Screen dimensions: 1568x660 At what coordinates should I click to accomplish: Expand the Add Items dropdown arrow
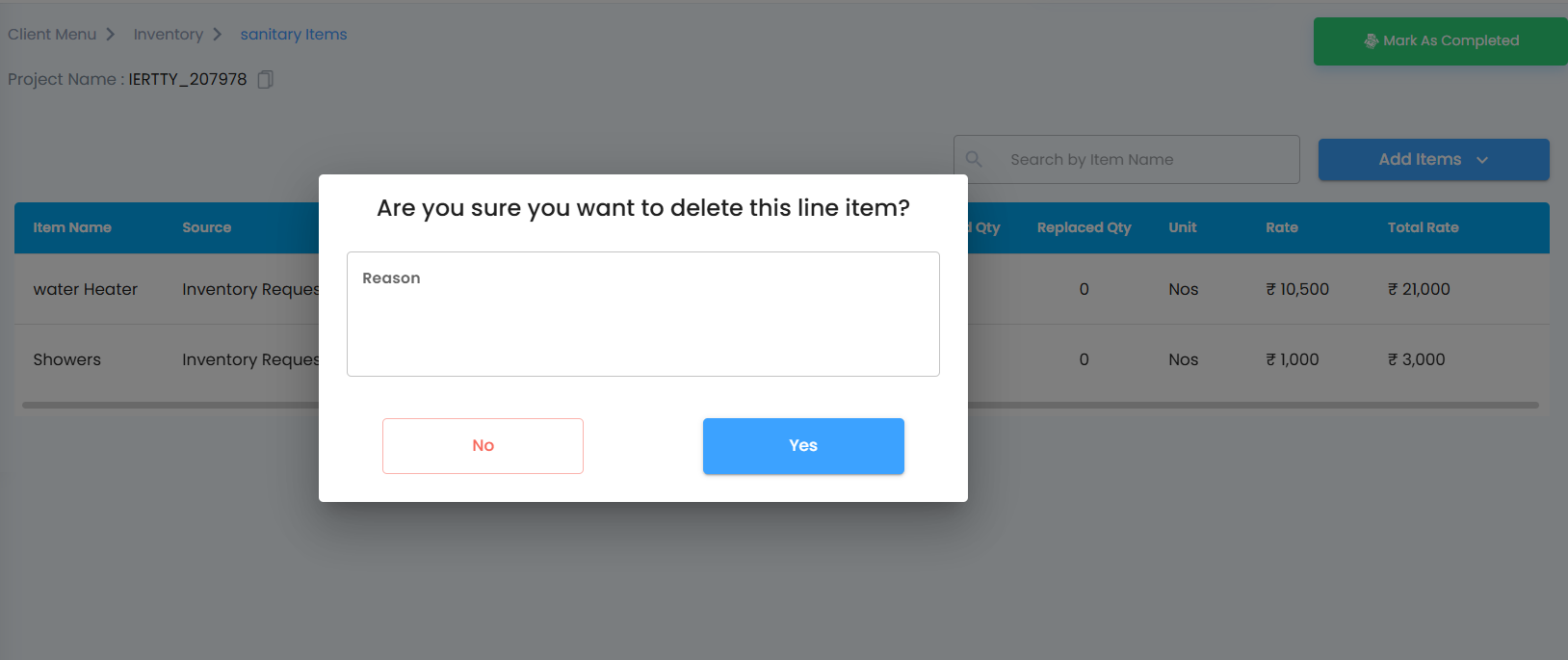coord(1482,160)
